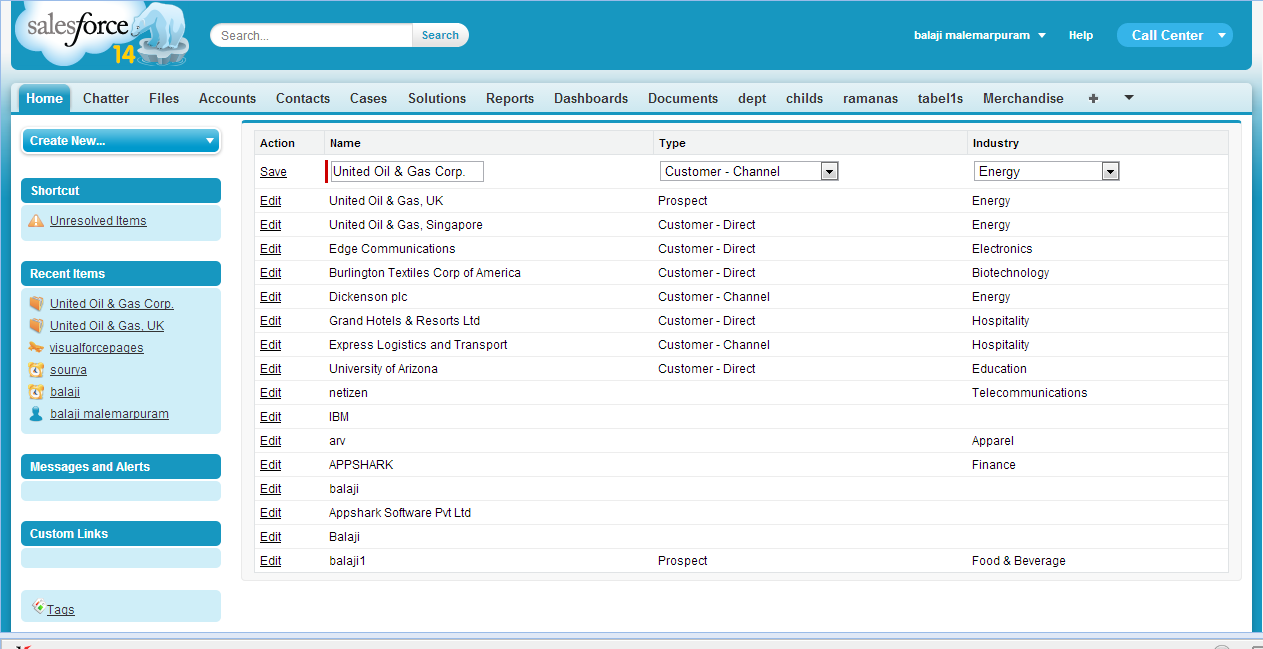Image resolution: width=1263 pixels, height=649 pixels.
Task: Edit the netizen row
Action: (x=270, y=393)
